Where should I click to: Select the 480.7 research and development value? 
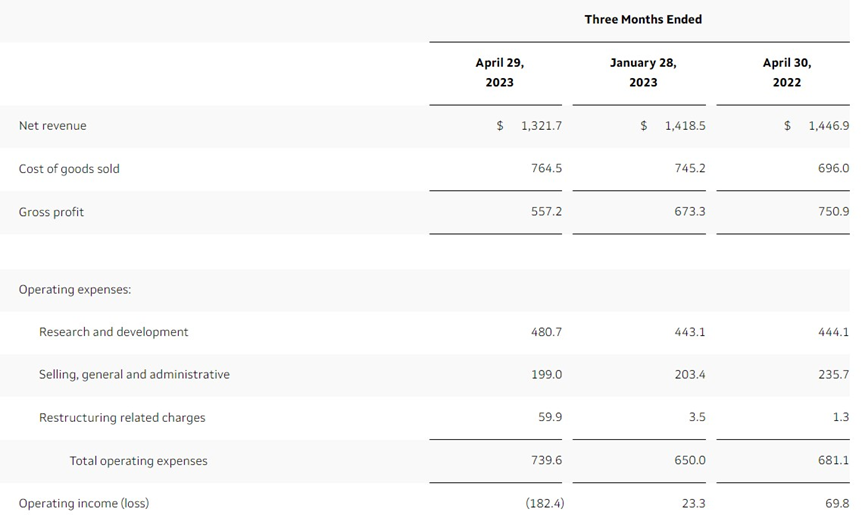coord(546,332)
